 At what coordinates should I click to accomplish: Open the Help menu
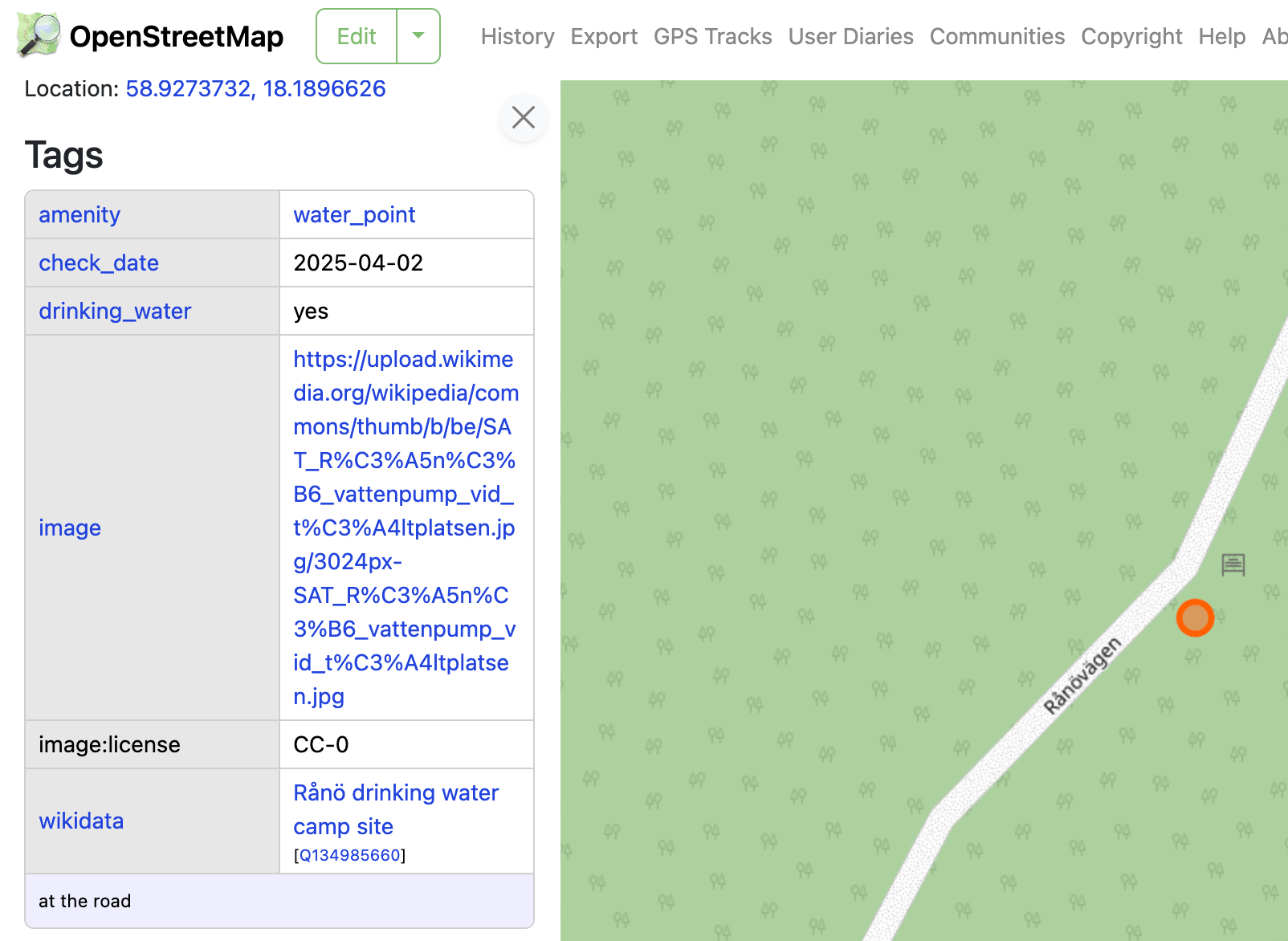coord(1221,37)
